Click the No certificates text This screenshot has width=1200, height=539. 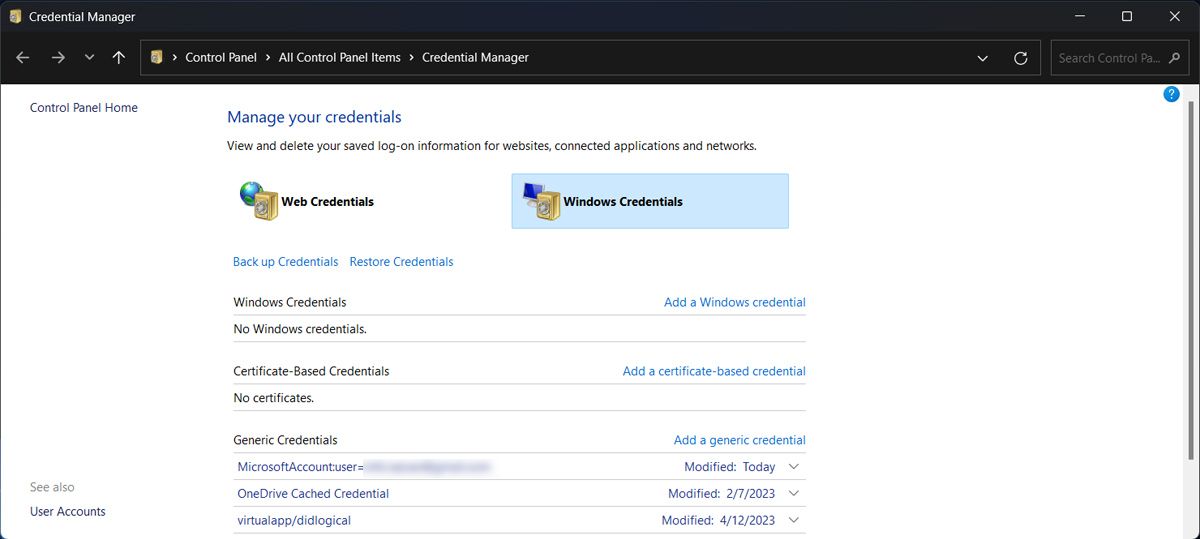(274, 398)
